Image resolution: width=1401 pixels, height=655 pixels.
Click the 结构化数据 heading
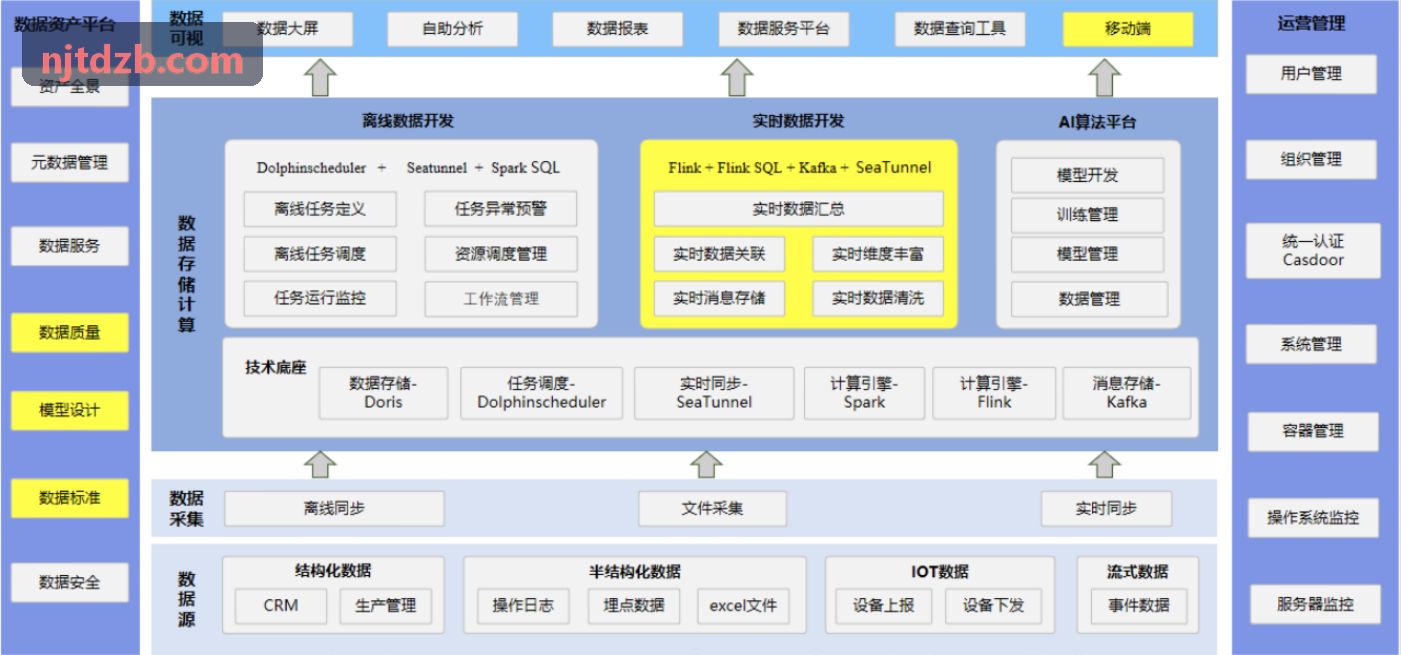pyautogui.click(x=333, y=571)
